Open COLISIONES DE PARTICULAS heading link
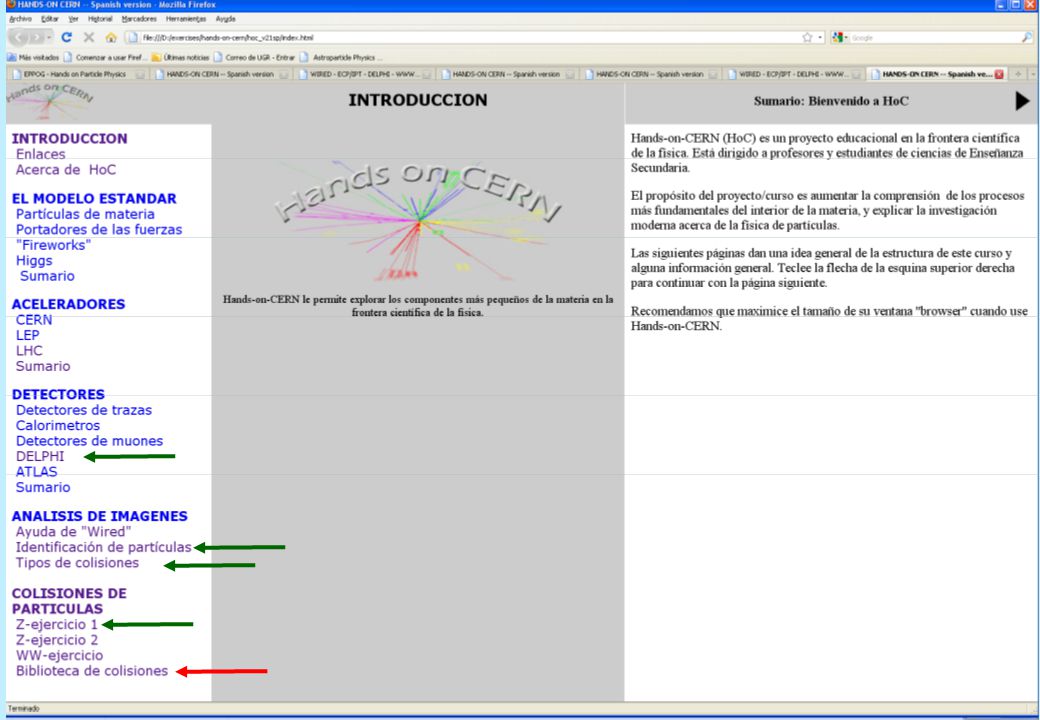This screenshot has height=720, width=1040. (69, 601)
